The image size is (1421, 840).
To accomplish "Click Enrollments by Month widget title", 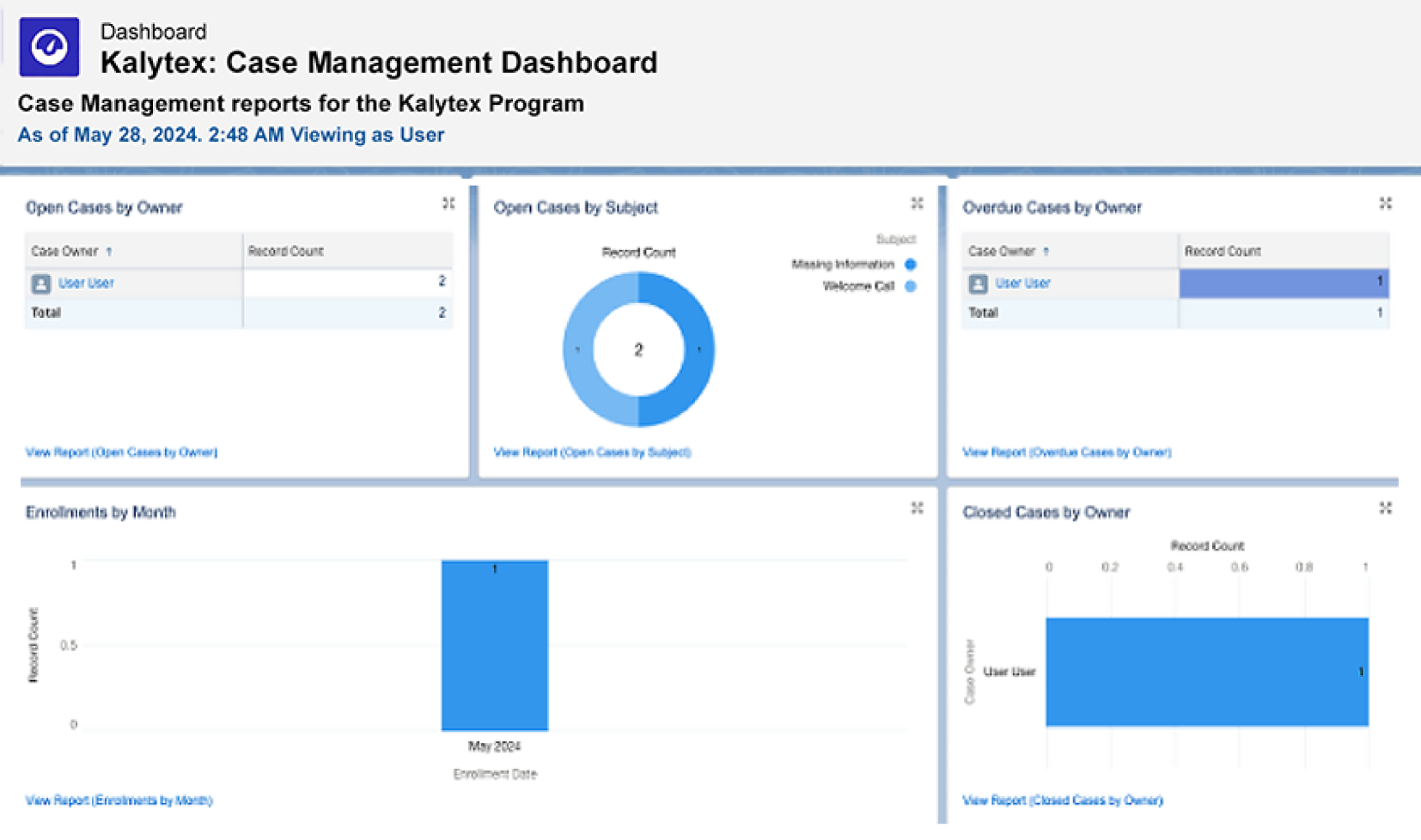I will pos(101,513).
